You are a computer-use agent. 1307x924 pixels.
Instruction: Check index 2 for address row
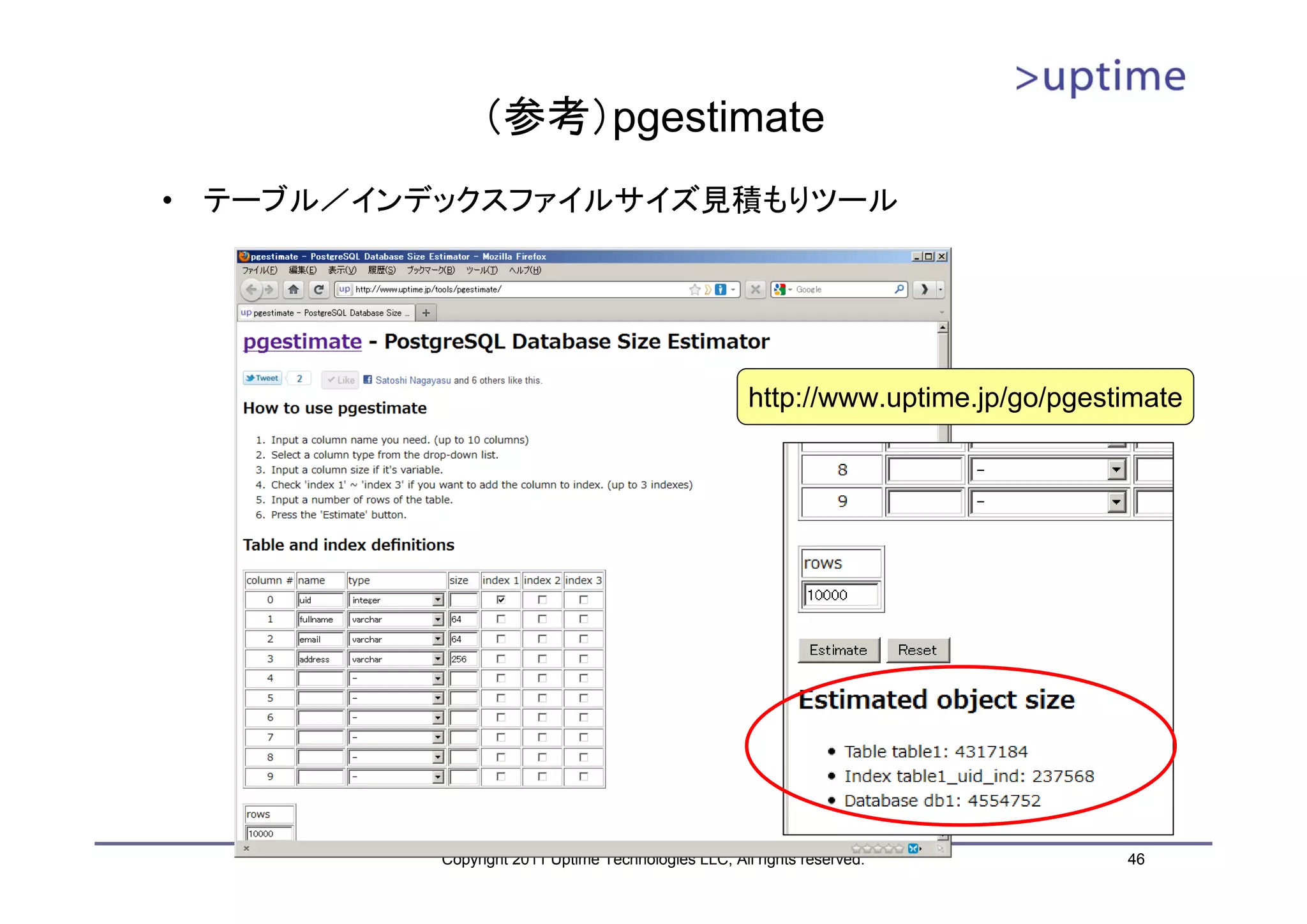pyautogui.click(x=542, y=659)
